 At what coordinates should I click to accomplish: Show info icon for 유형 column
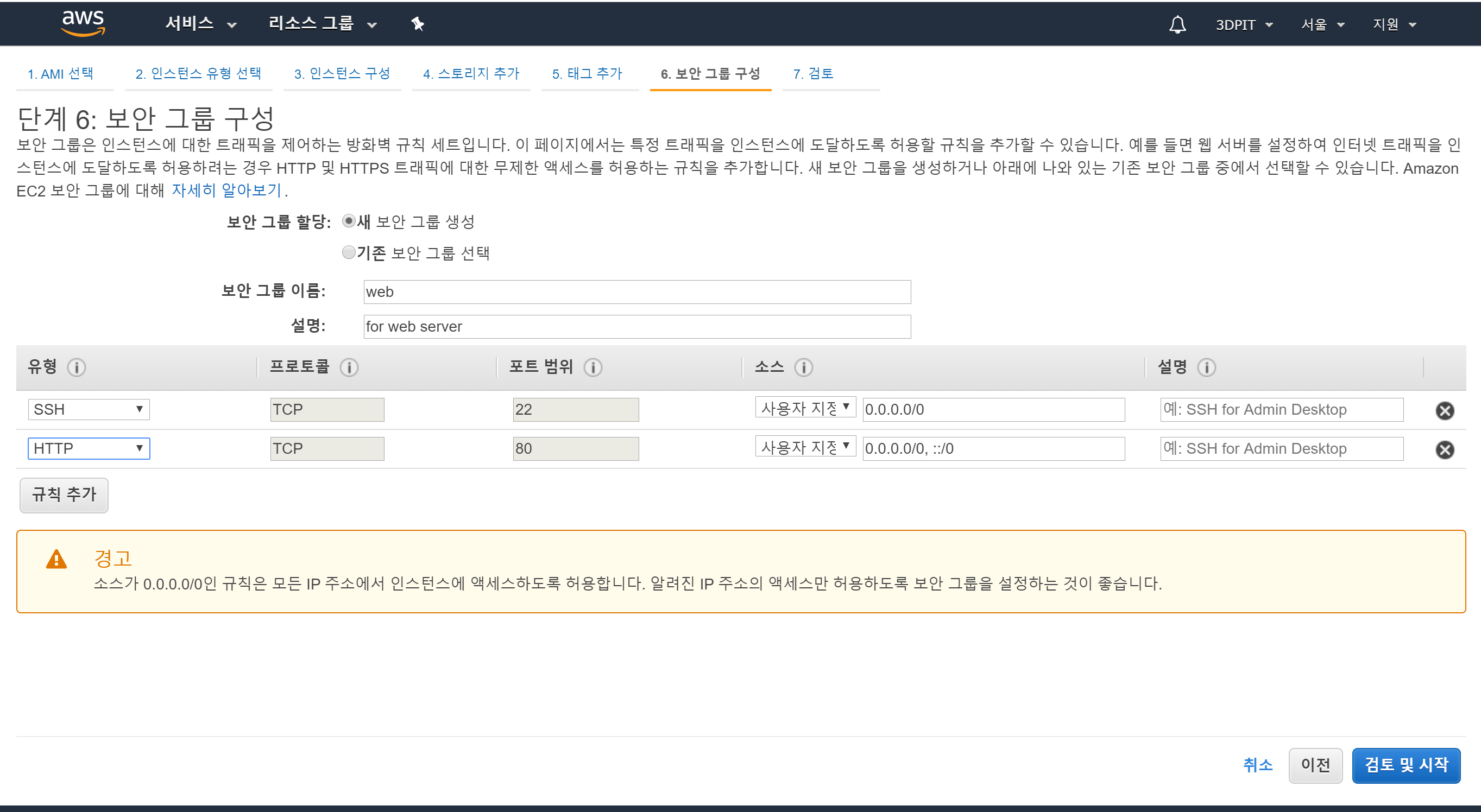(77, 367)
